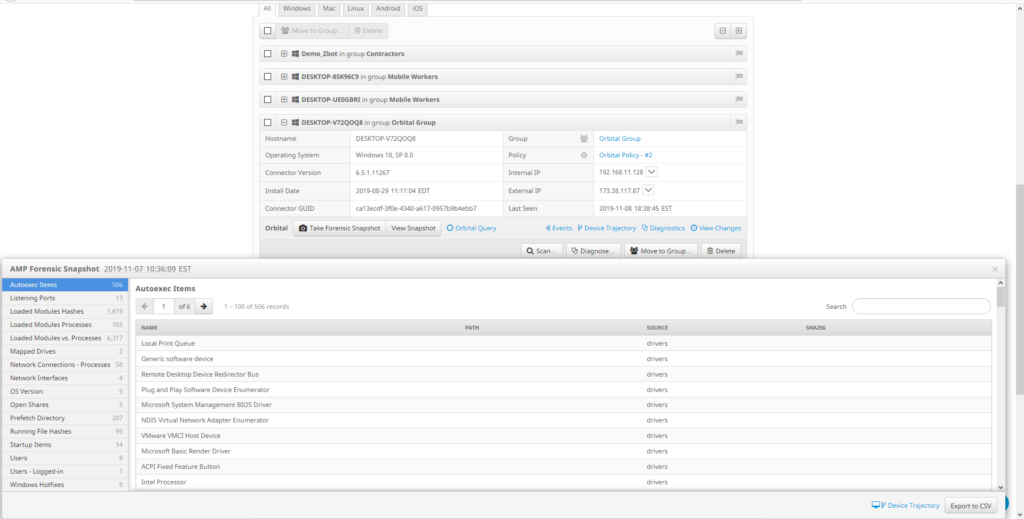The width and height of the screenshot is (1024, 519).
Task: Switch to the Linux tab
Action: click(355, 8)
